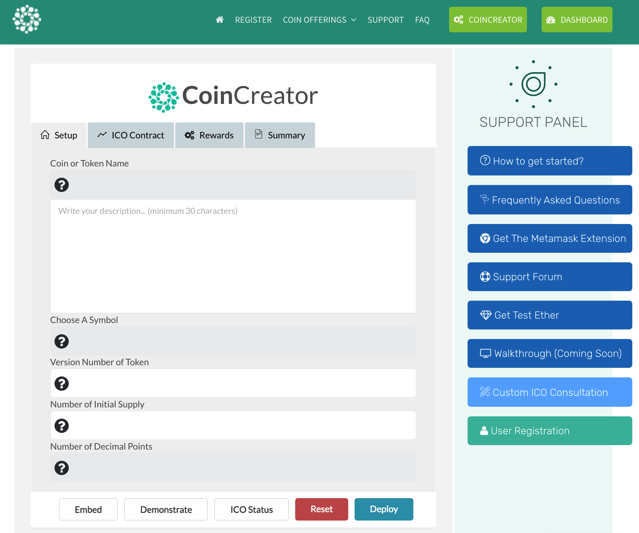Click the CoinCreator logo heading
Viewport: 639px width, 533px height.
[233, 97]
